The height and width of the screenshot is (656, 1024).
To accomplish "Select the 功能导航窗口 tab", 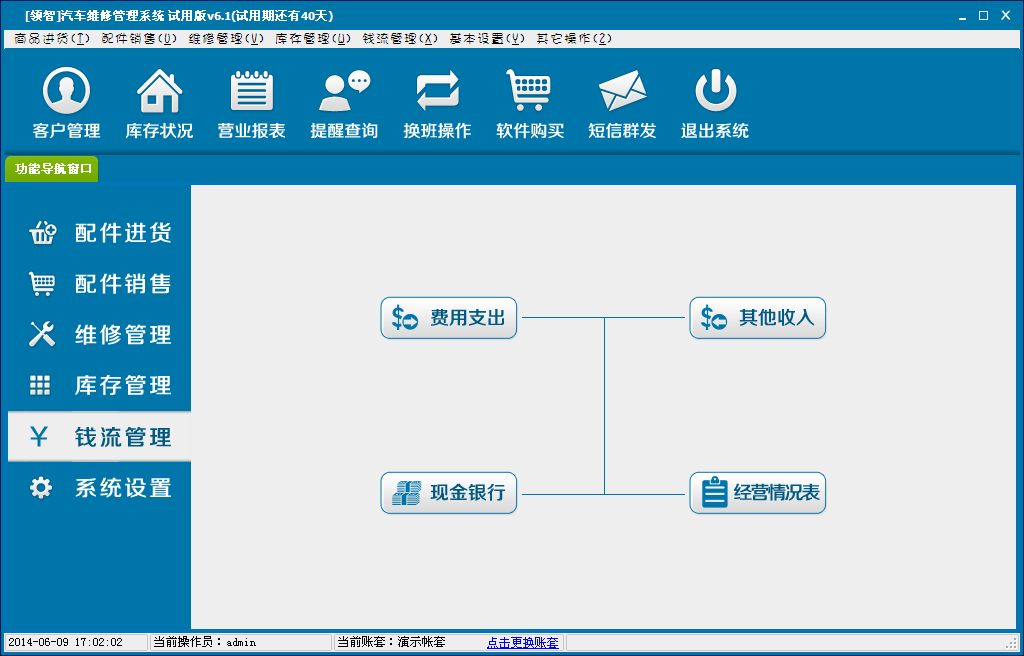I will (x=53, y=169).
